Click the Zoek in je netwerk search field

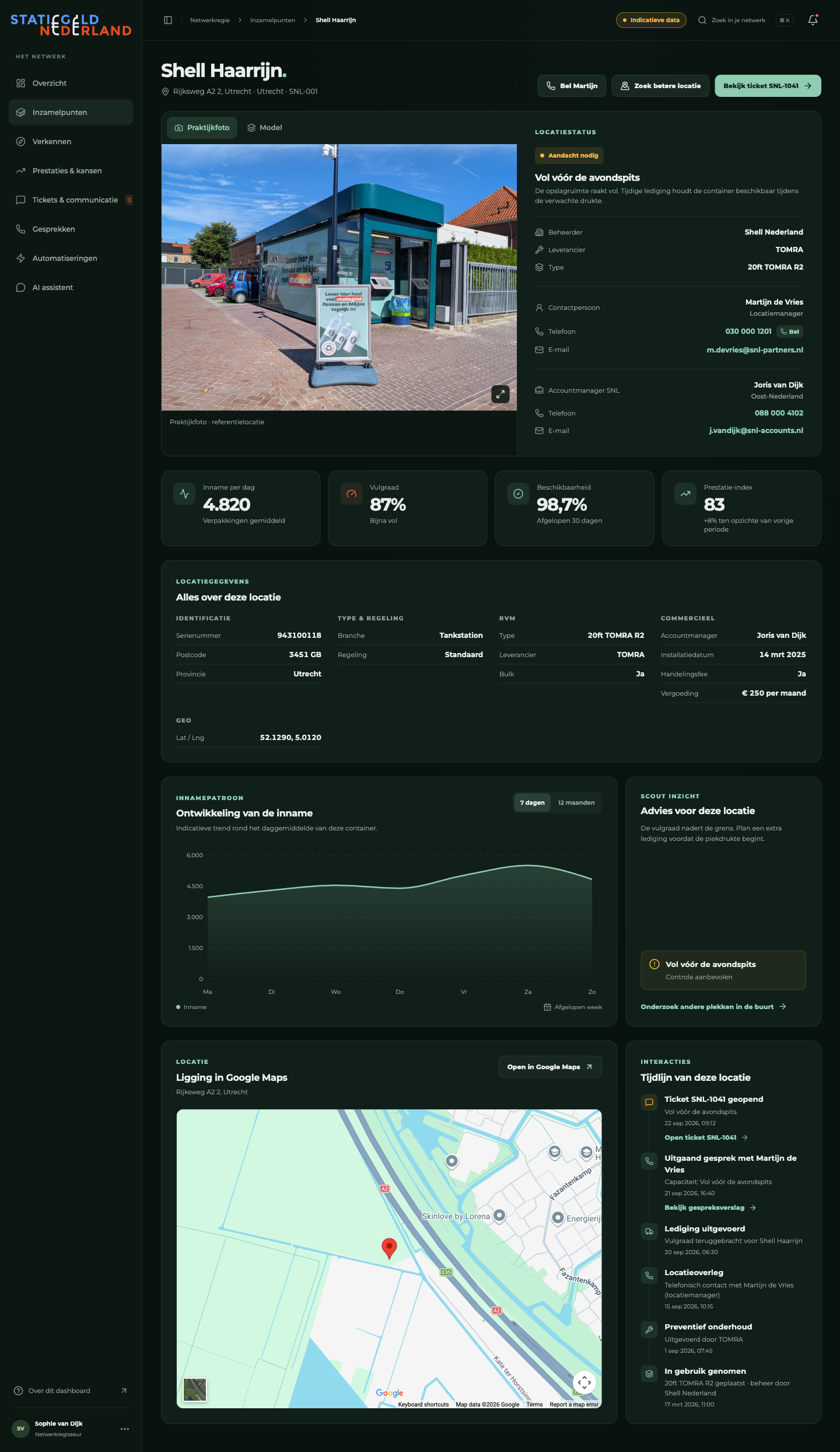(745, 20)
